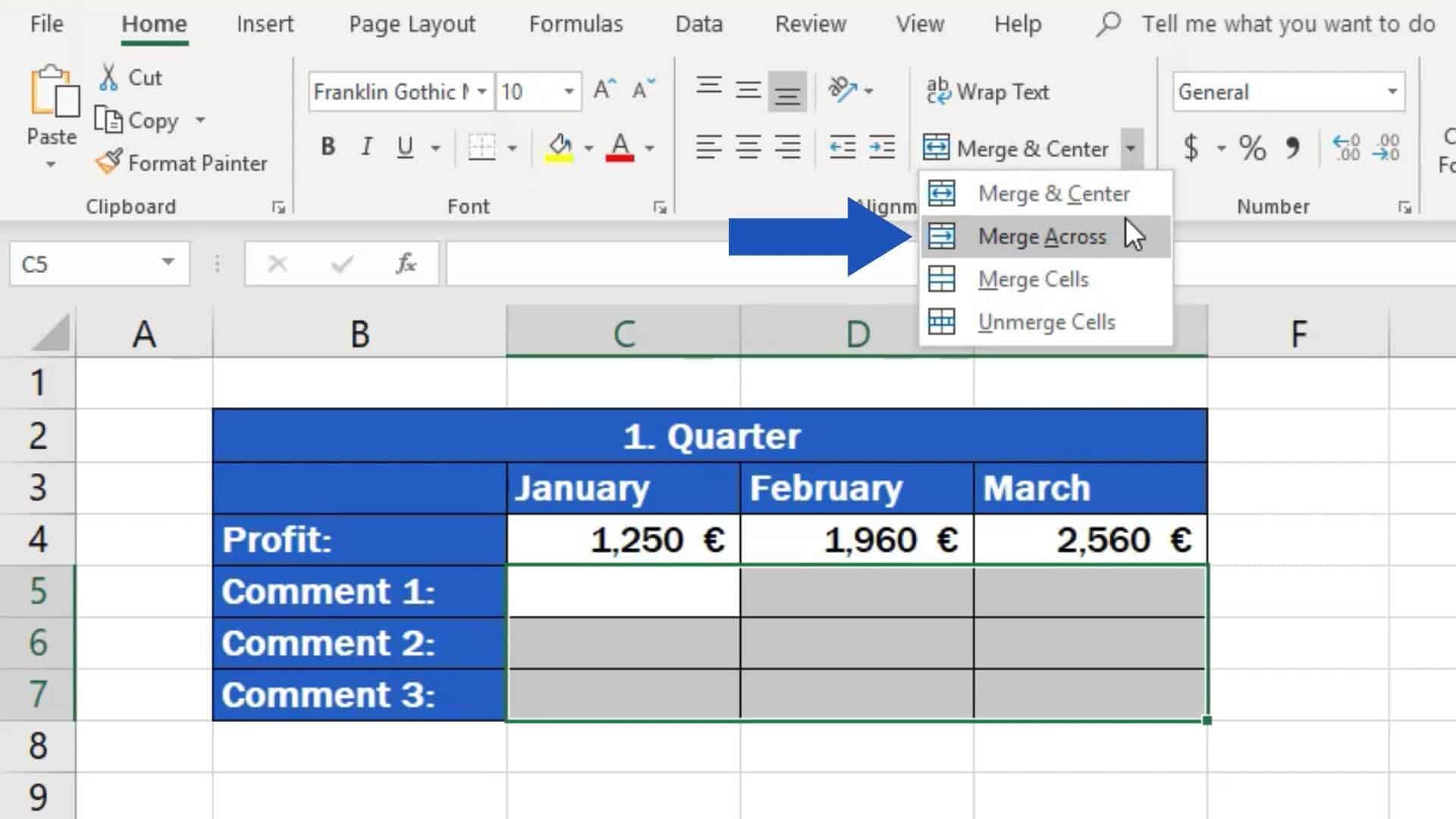Click Increase Font Size icon
Viewport: 1456px width, 819px height.
point(604,90)
